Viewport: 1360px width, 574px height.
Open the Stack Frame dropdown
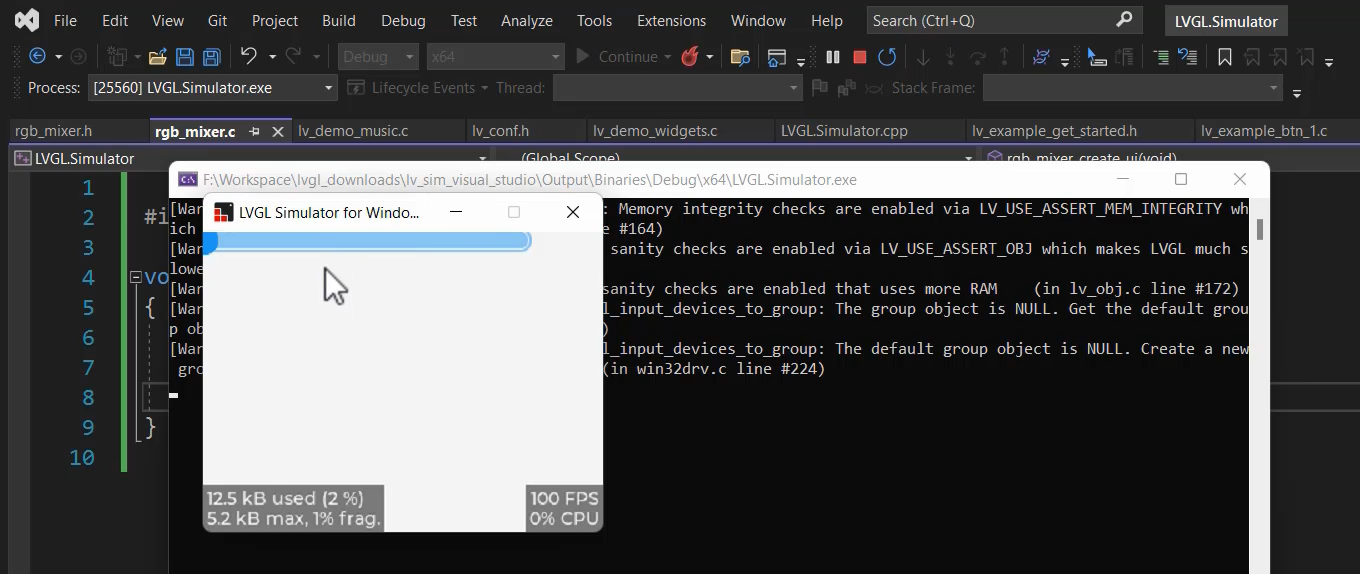pos(1132,88)
